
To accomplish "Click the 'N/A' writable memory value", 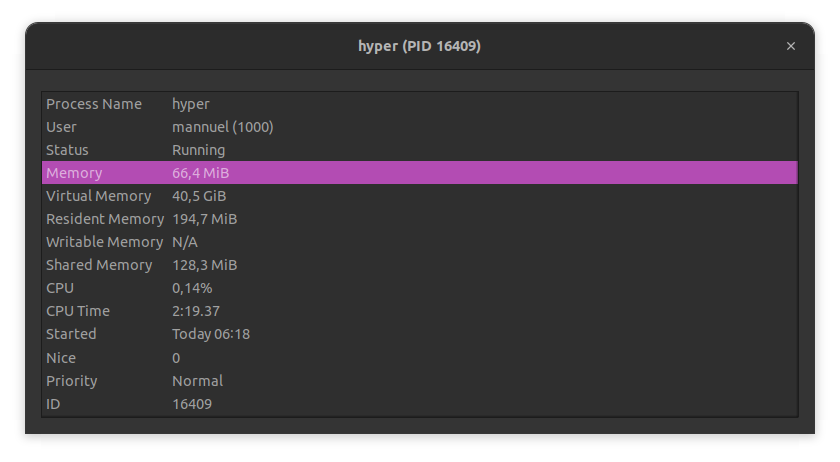I will [185, 242].
